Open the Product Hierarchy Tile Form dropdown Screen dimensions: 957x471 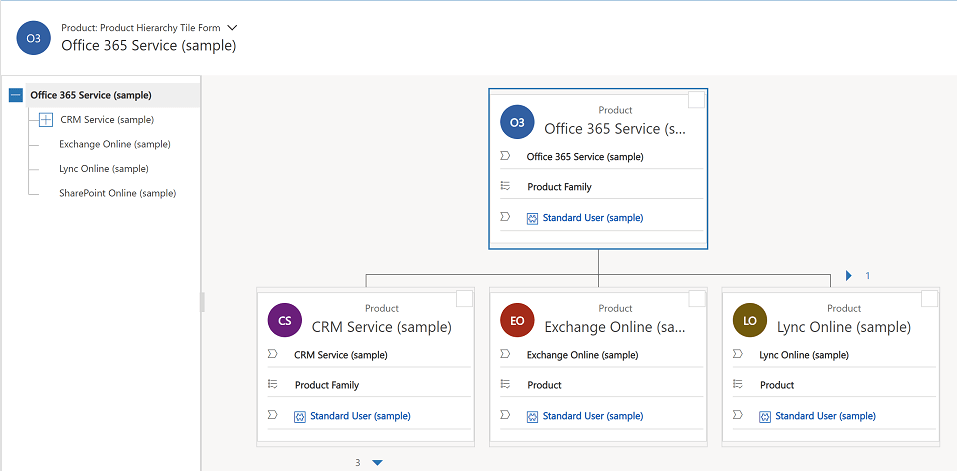coord(232,28)
